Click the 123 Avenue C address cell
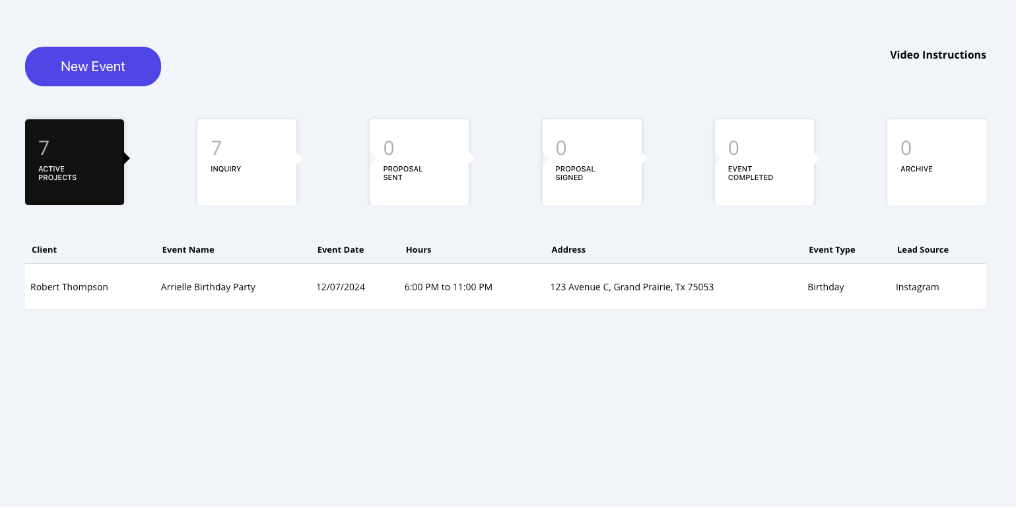The image size is (1019, 508). point(631,287)
